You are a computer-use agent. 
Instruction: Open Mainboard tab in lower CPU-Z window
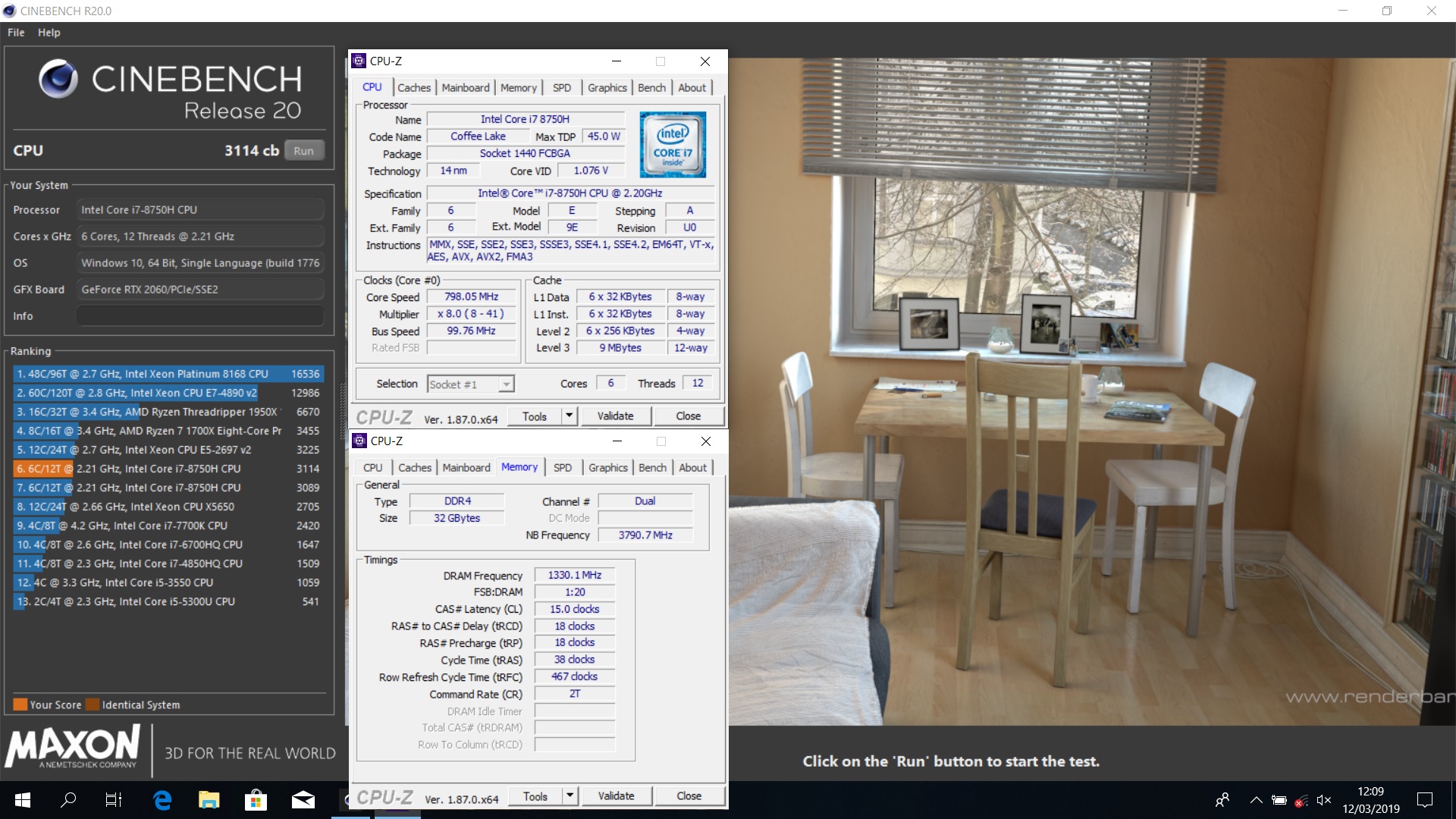[x=466, y=468]
